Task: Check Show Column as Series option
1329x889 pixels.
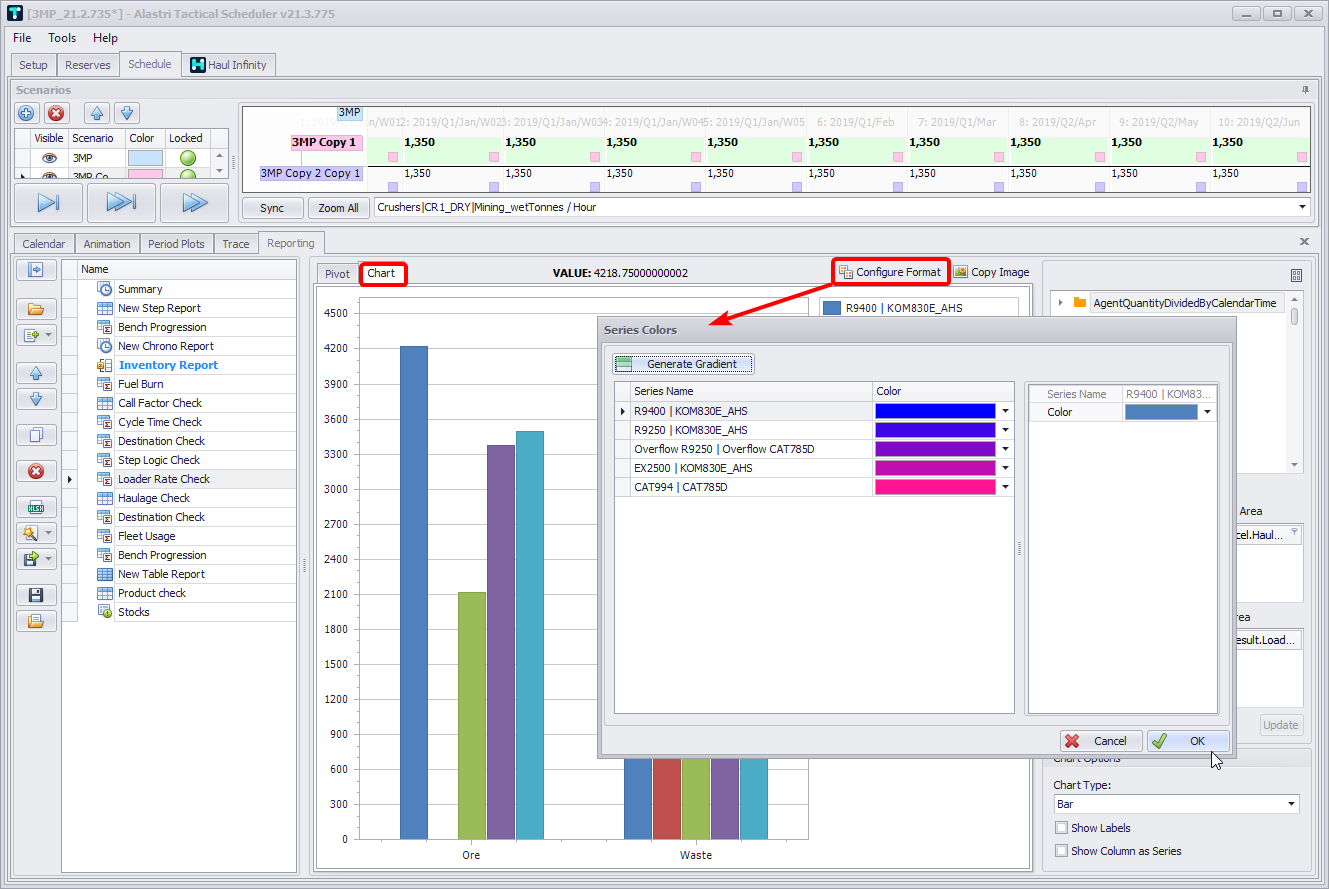Action: coord(1062,851)
